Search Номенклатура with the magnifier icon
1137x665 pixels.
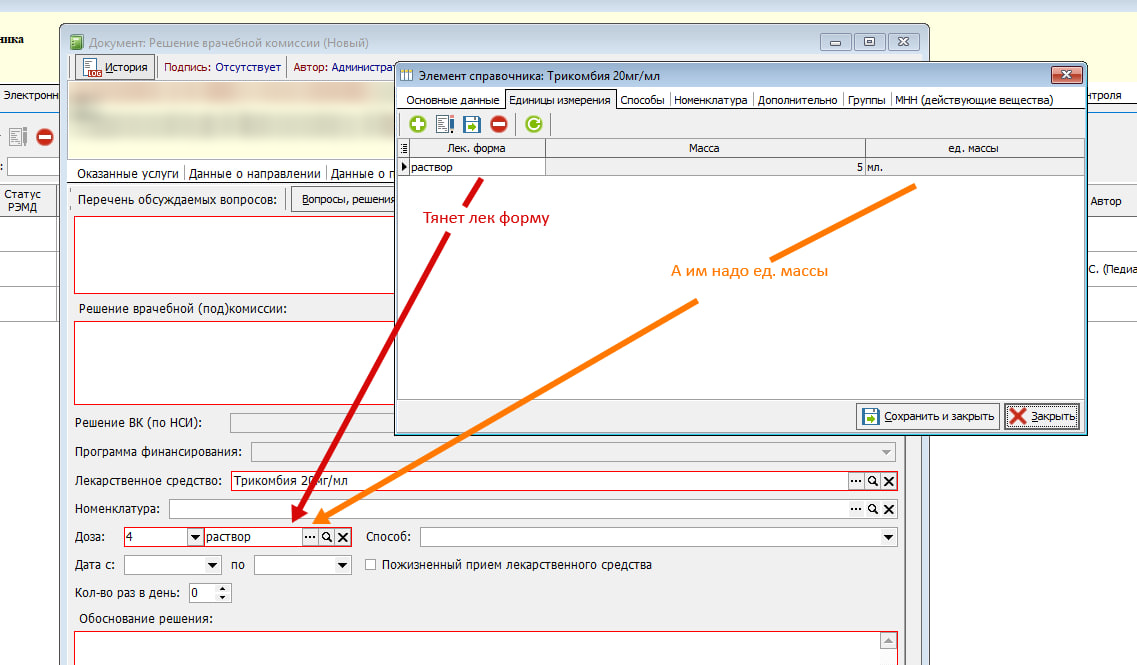coord(873,509)
